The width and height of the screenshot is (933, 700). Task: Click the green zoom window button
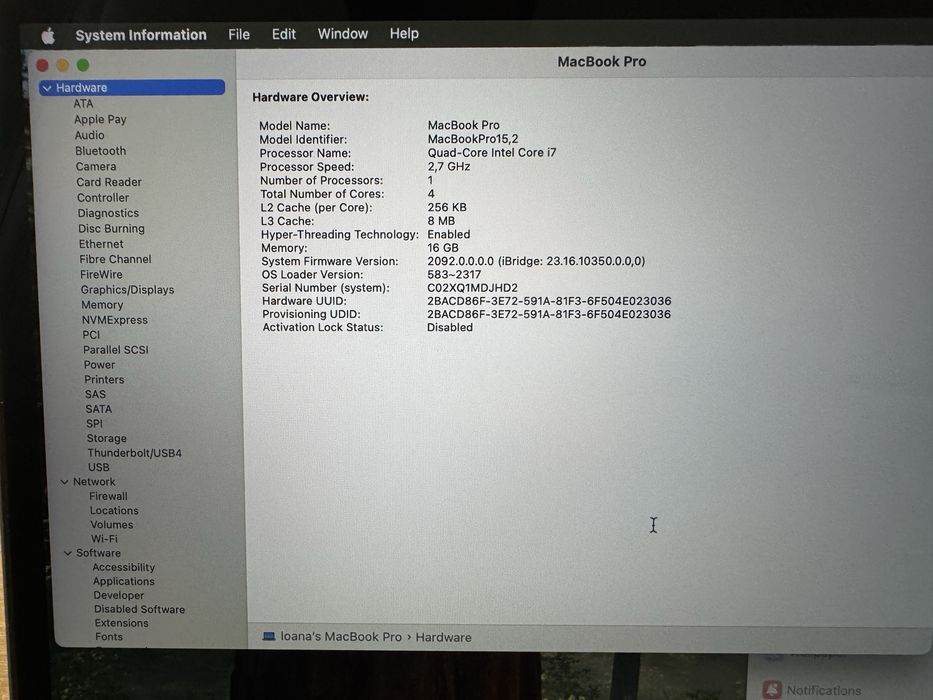[83, 65]
